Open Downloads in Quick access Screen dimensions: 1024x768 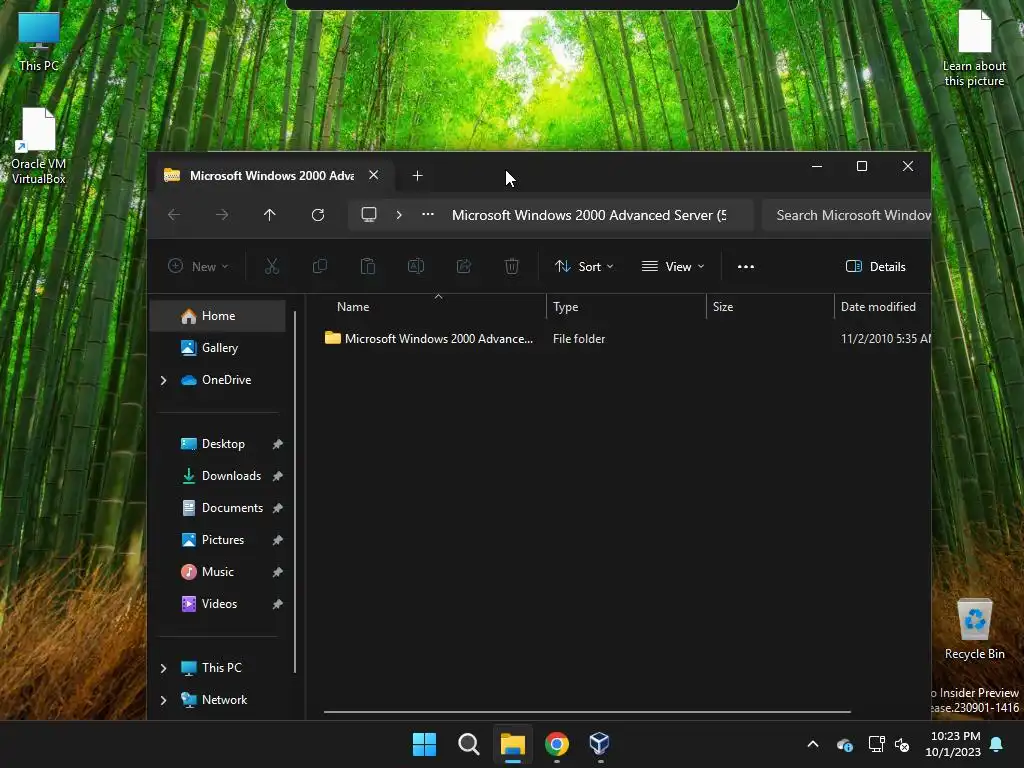click(231, 476)
